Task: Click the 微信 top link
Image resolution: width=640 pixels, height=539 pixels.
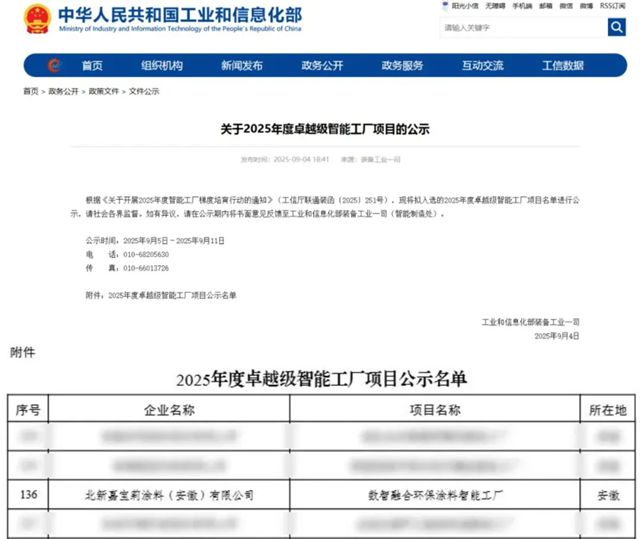Action: pyautogui.click(x=566, y=6)
